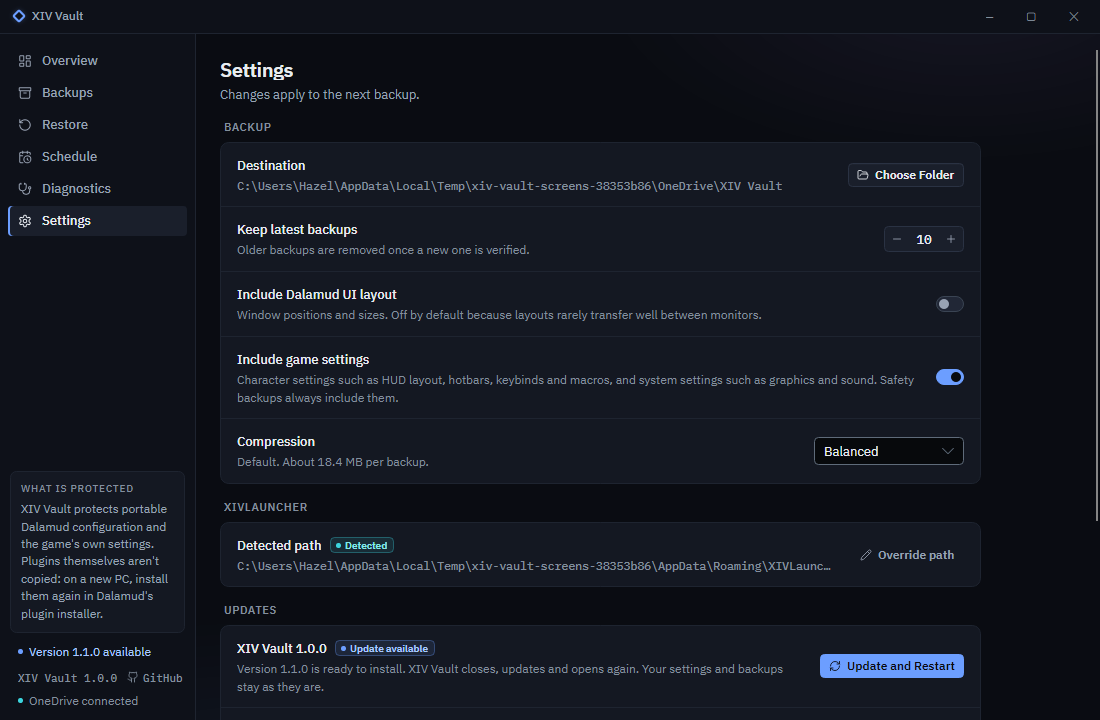This screenshot has height=720, width=1100.
Task: Click the Schedule calendar icon
Action: point(25,156)
